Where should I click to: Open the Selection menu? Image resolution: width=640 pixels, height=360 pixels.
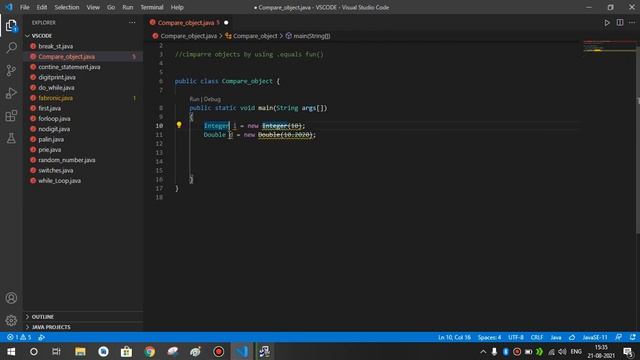pos(67,7)
